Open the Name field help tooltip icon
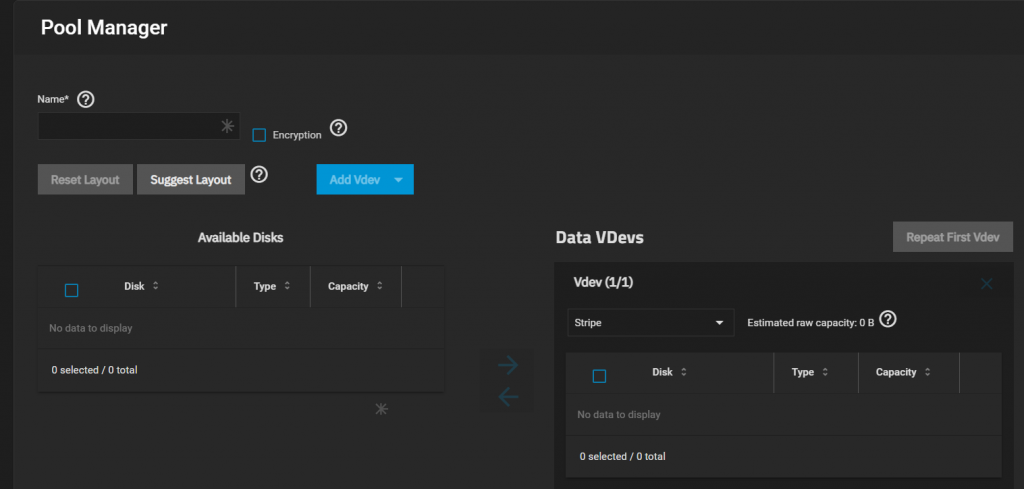This screenshot has height=489, width=1024. (x=86, y=100)
